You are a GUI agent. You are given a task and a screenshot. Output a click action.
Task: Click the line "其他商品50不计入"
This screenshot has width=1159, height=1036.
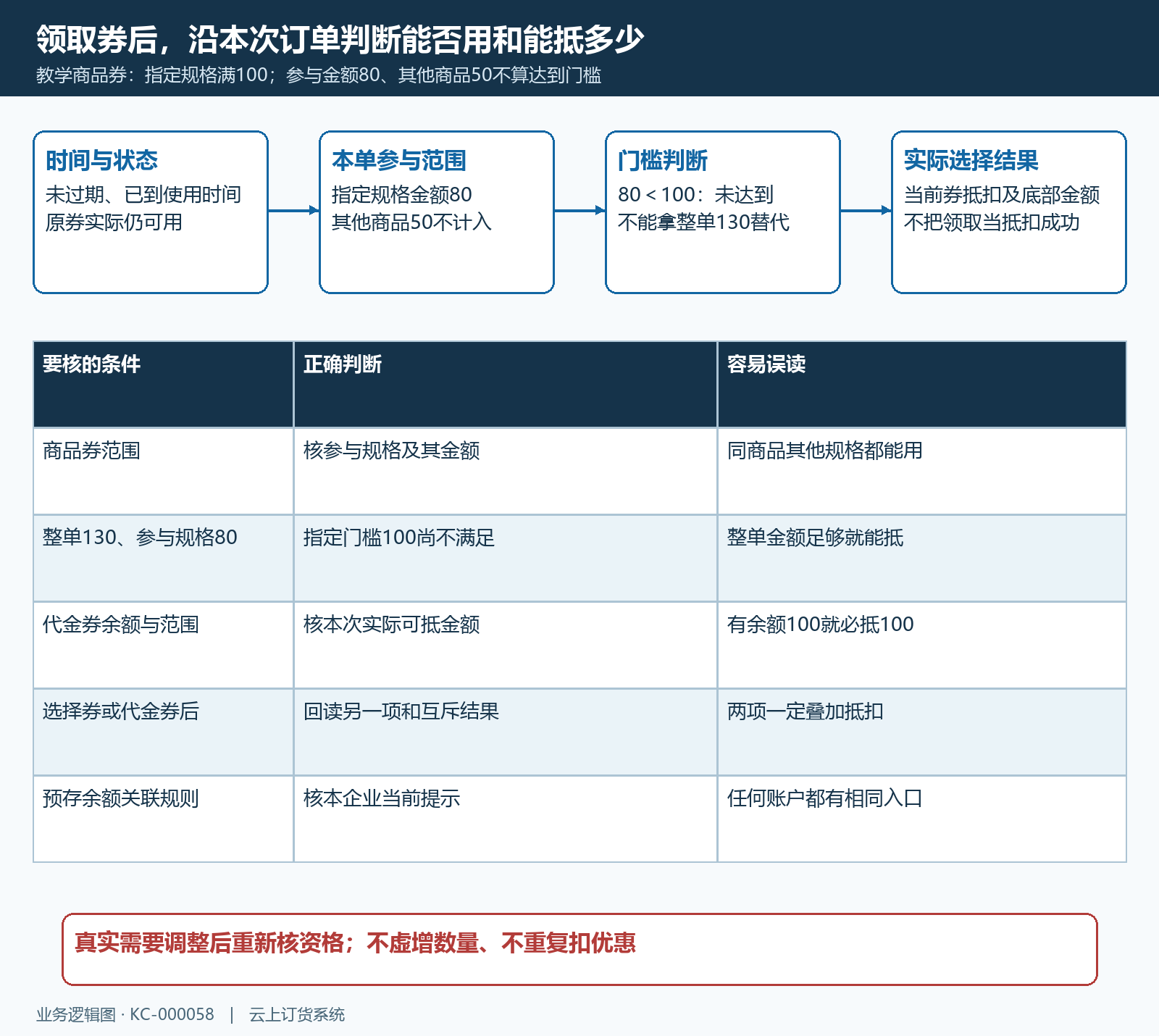(411, 222)
